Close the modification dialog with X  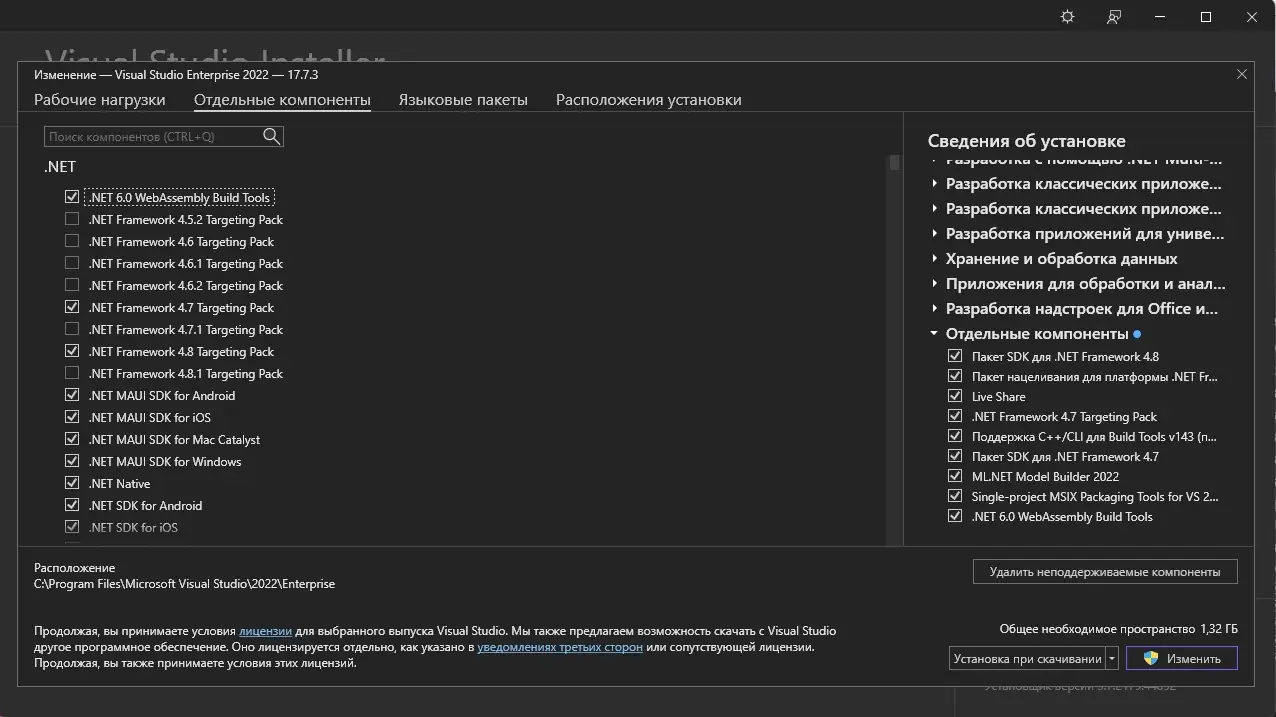1242,74
